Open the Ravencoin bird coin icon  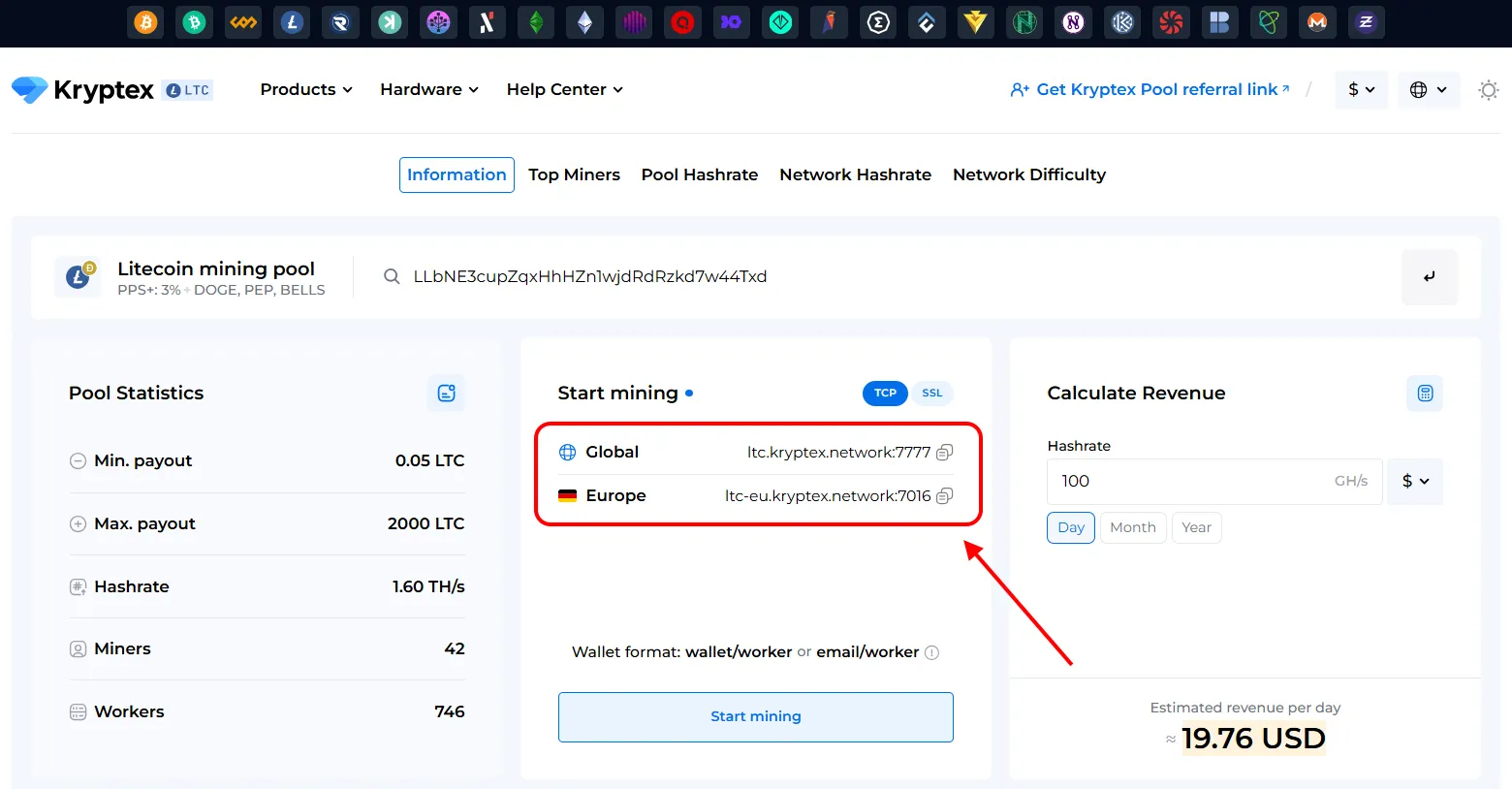pos(830,22)
